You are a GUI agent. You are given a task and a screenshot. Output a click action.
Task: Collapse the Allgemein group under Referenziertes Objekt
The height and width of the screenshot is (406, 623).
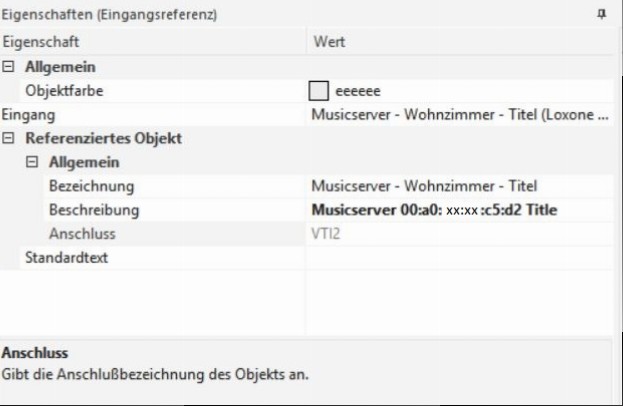(x=31, y=162)
